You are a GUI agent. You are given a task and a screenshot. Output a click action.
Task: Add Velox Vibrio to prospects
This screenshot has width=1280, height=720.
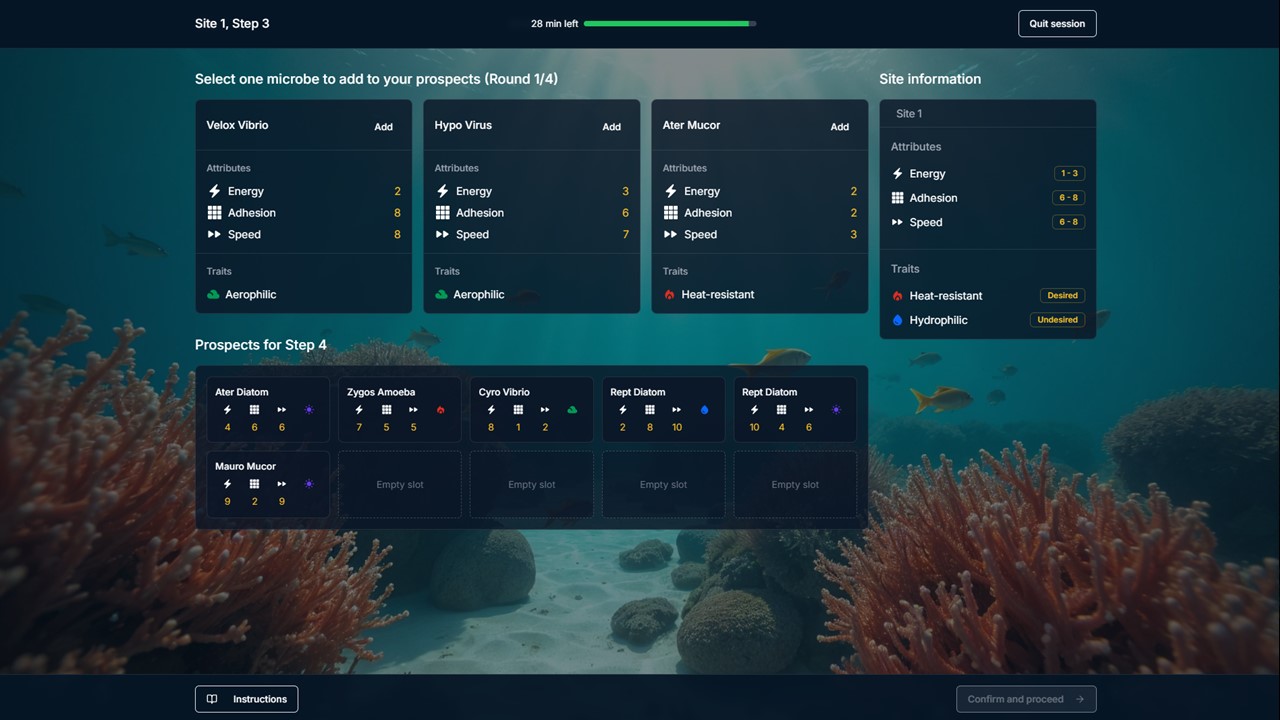coord(383,127)
